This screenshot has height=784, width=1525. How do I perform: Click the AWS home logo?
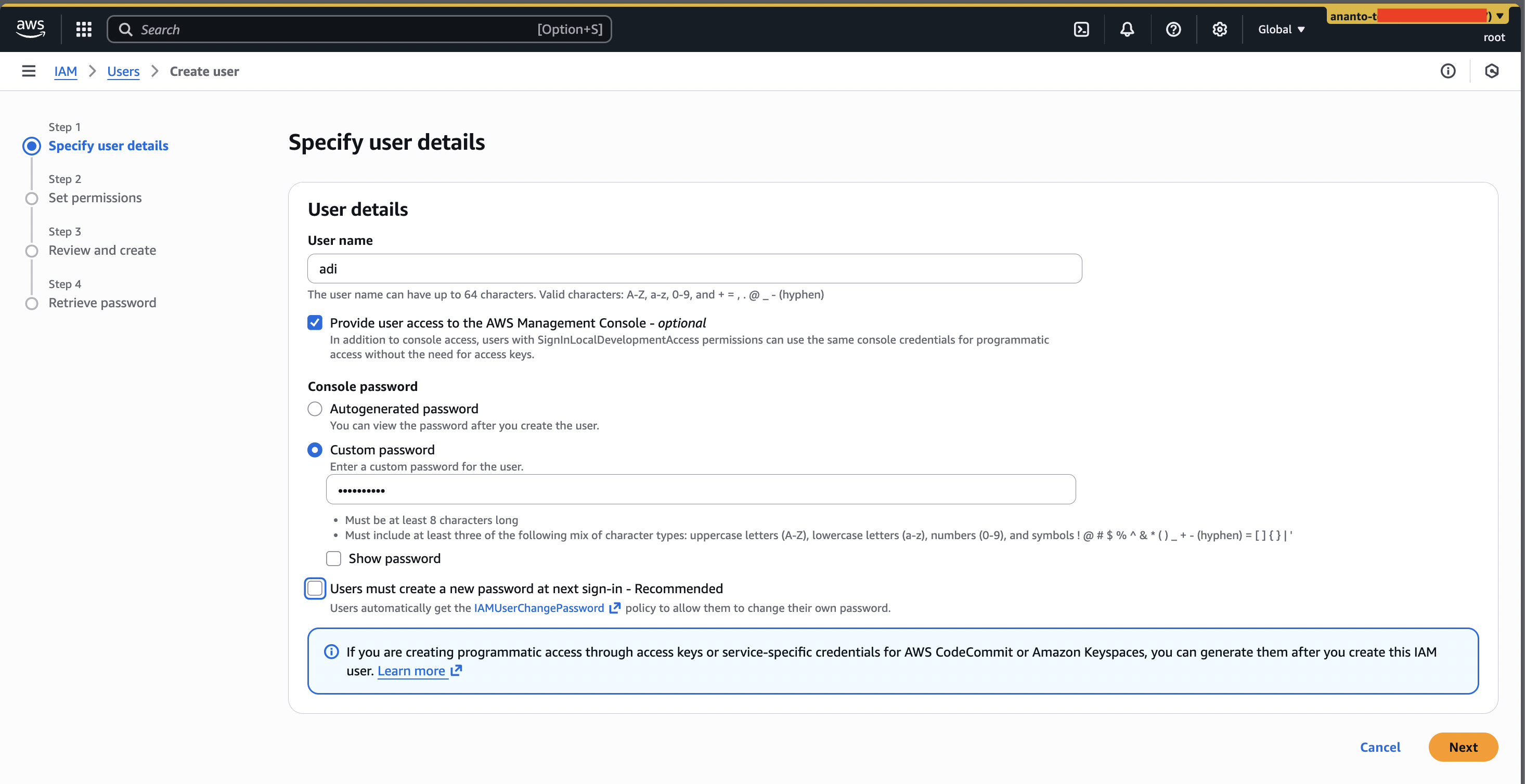tap(30, 29)
